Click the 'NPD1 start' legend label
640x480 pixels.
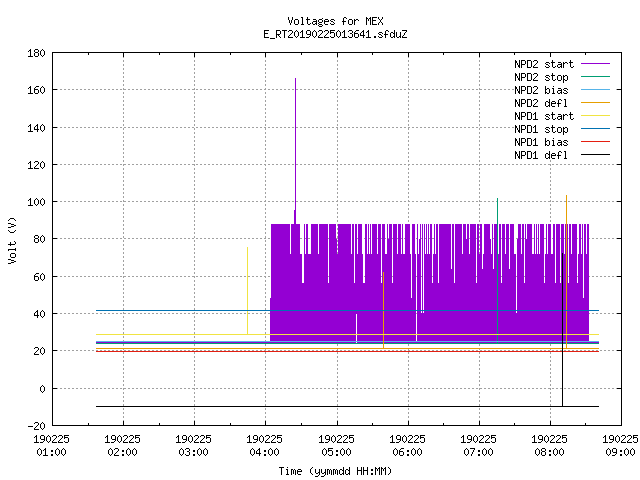click(544, 116)
